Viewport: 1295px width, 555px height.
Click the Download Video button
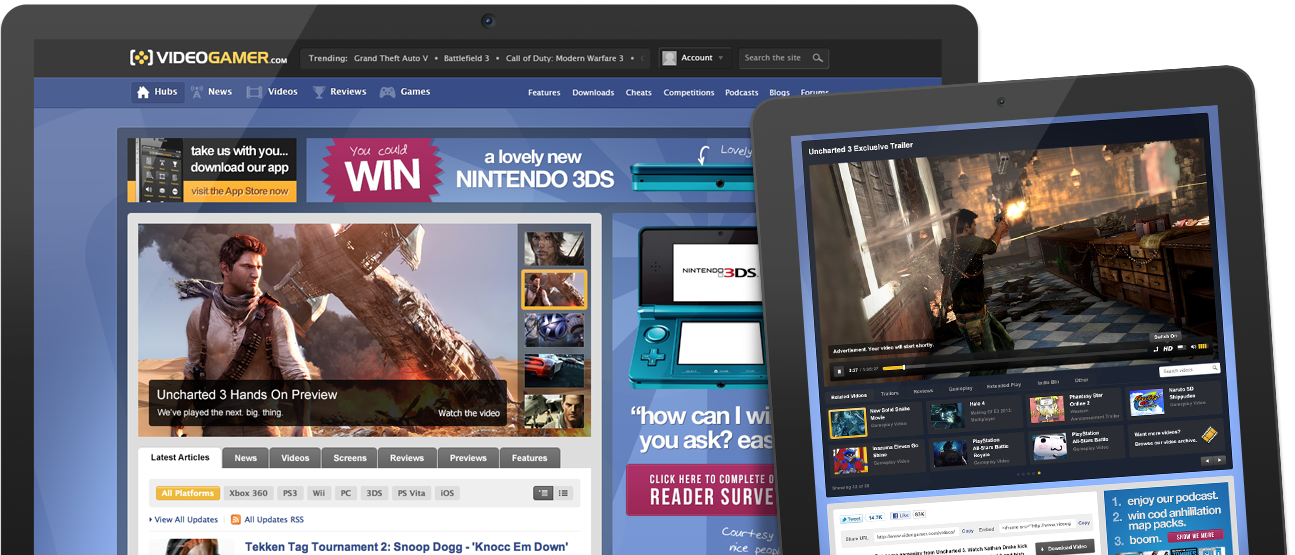coord(1063,547)
